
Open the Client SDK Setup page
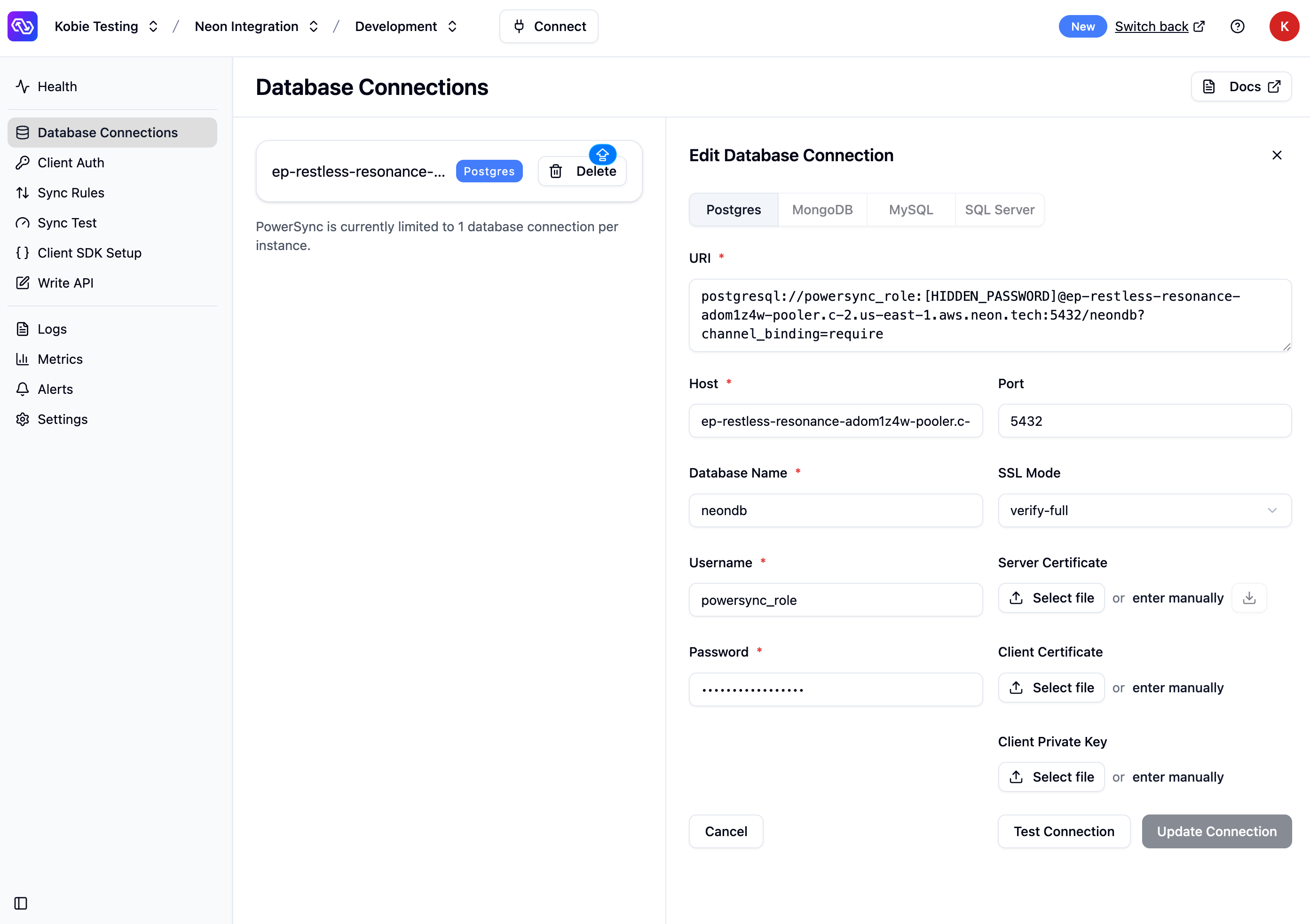tap(112, 253)
